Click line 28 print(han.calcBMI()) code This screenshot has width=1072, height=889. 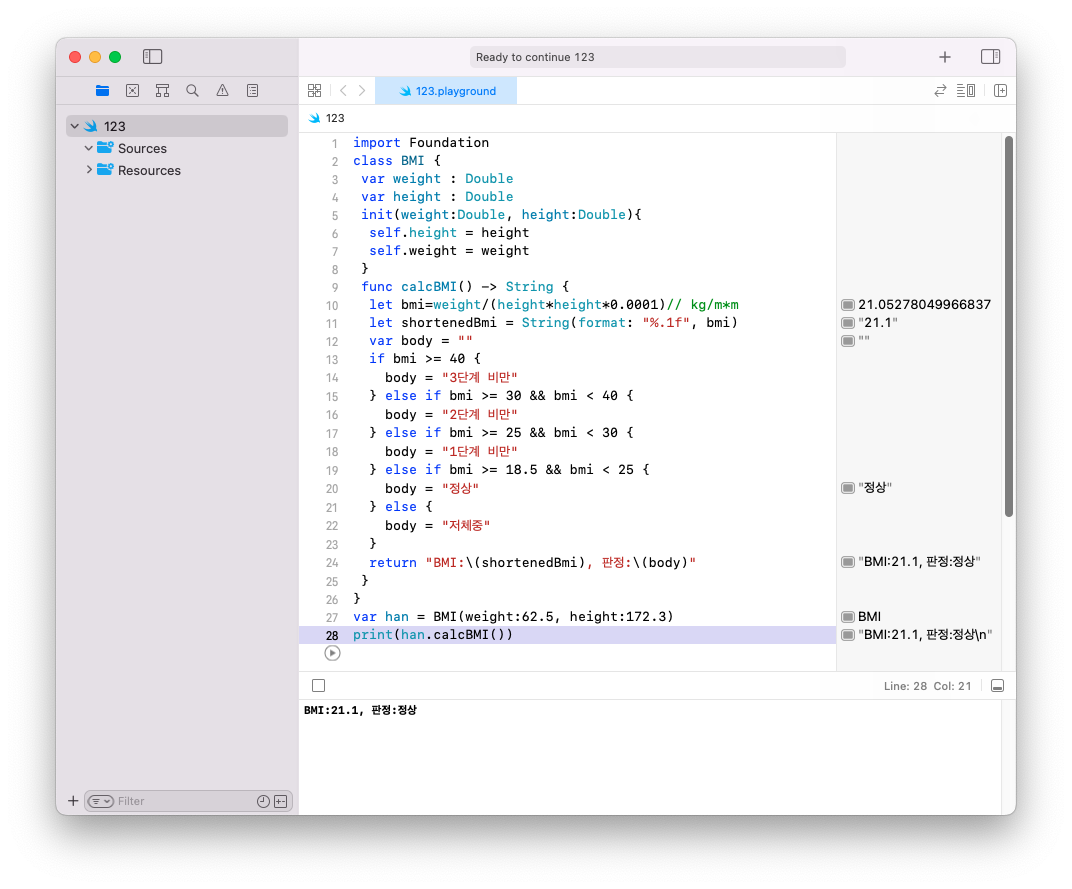(x=433, y=635)
